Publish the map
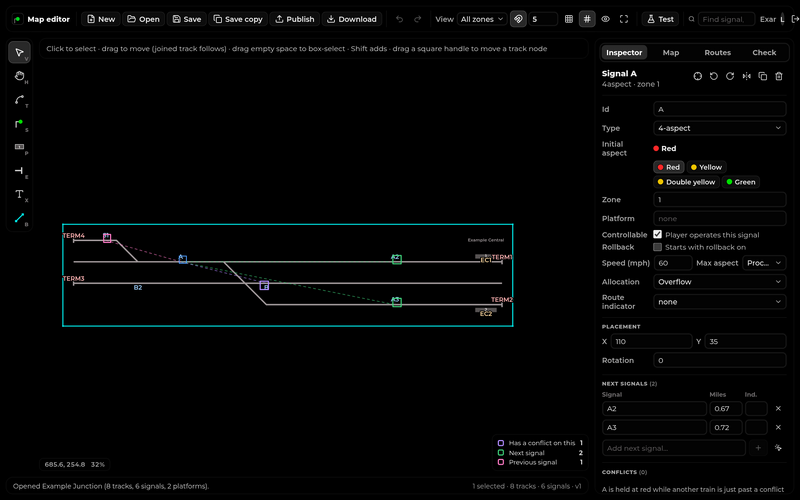Viewport: 800px width, 500px height. [x=294, y=19]
